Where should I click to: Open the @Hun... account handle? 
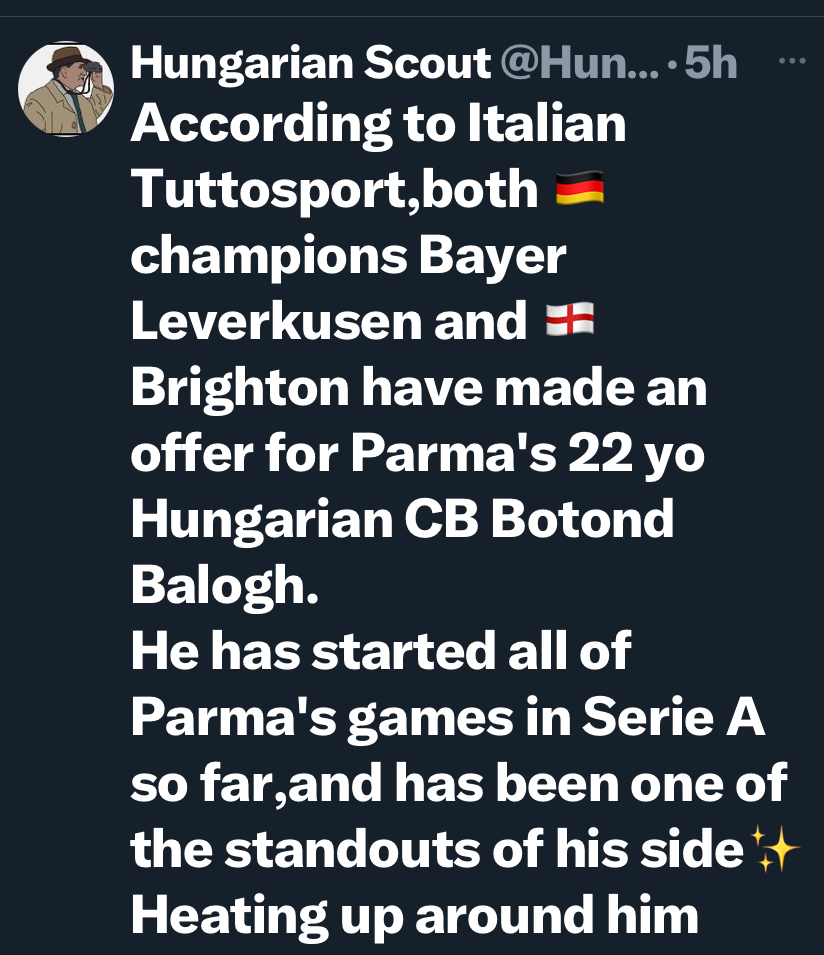point(580,62)
